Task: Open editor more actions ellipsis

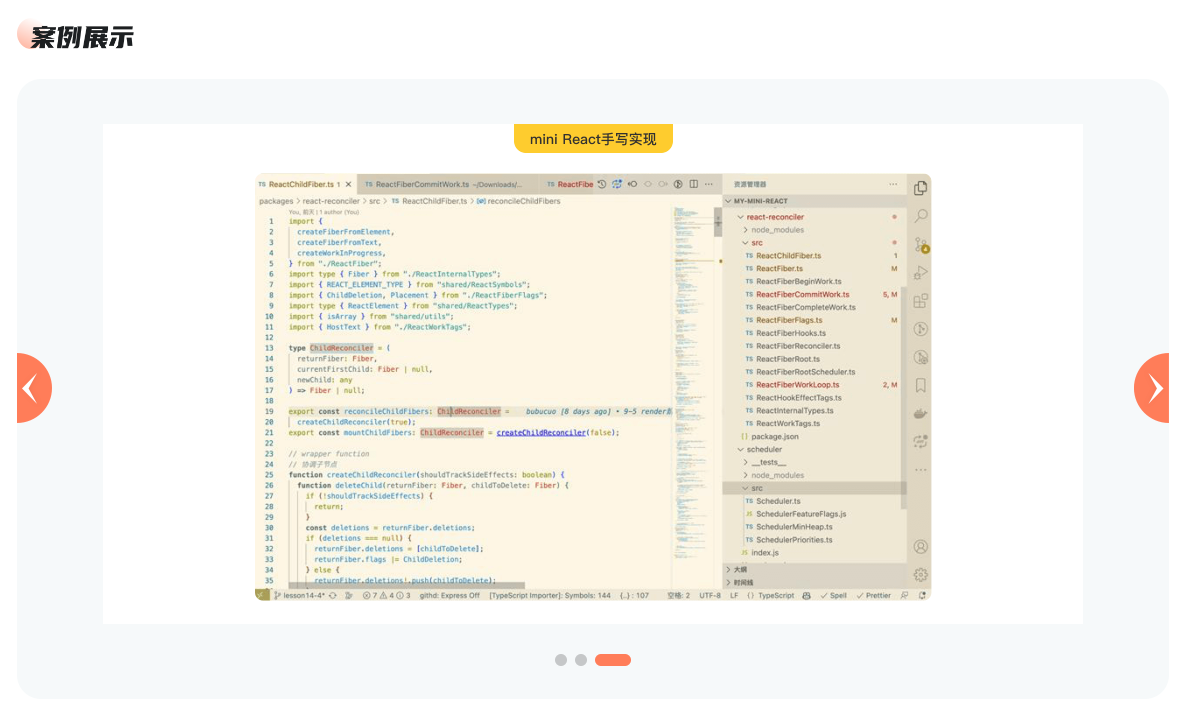Action: (x=709, y=184)
